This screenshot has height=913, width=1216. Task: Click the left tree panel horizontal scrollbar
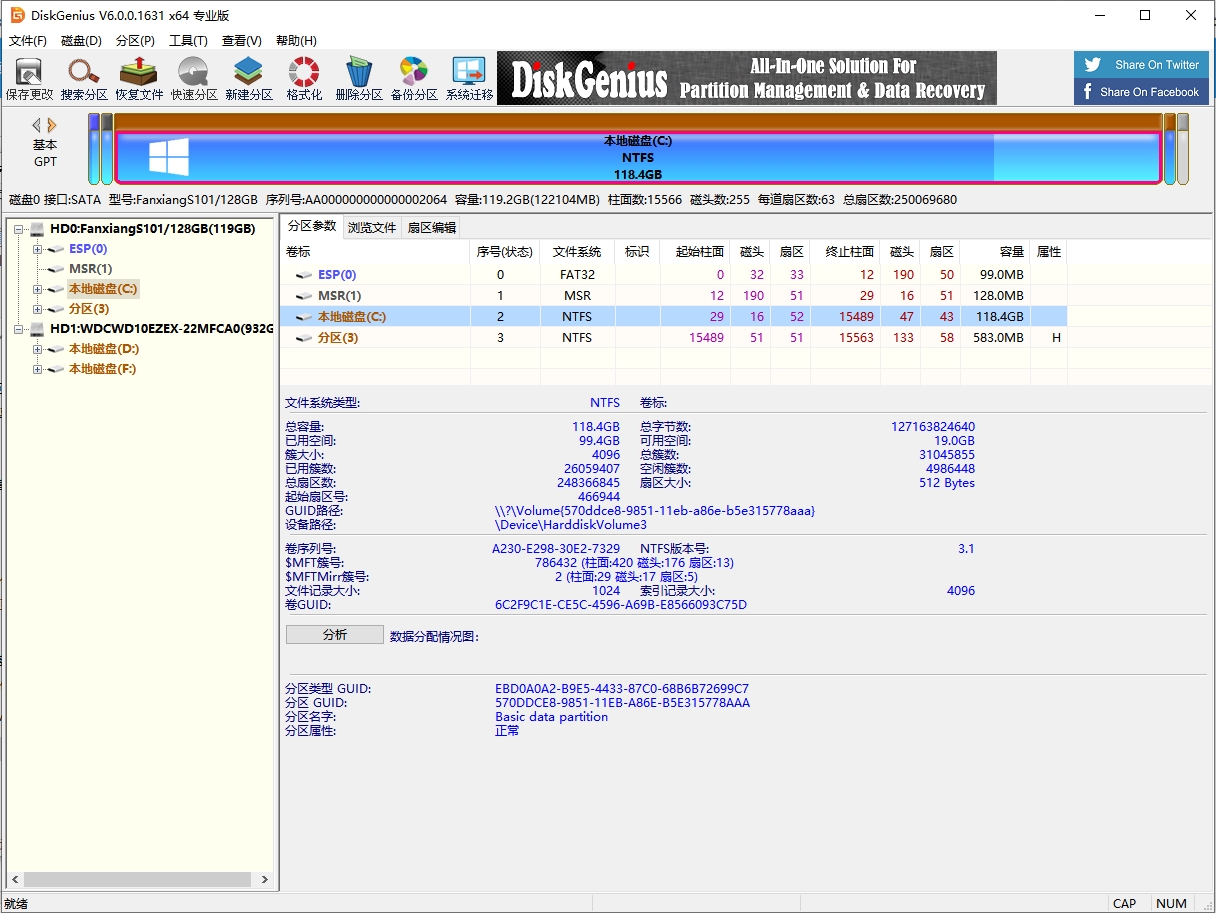click(138, 880)
